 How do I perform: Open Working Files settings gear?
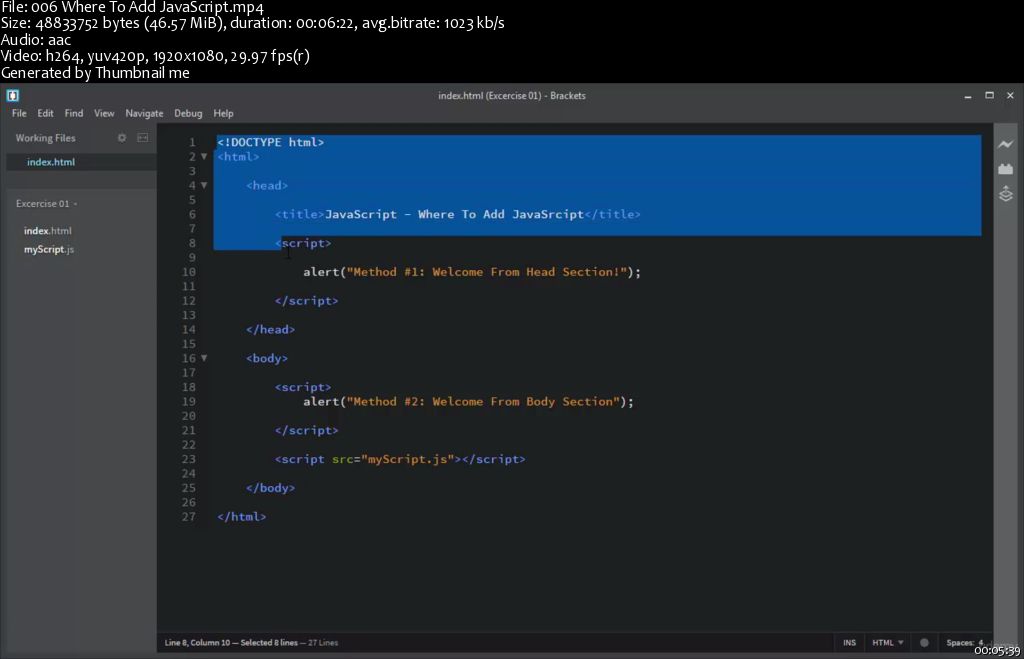tap(121, 138)
